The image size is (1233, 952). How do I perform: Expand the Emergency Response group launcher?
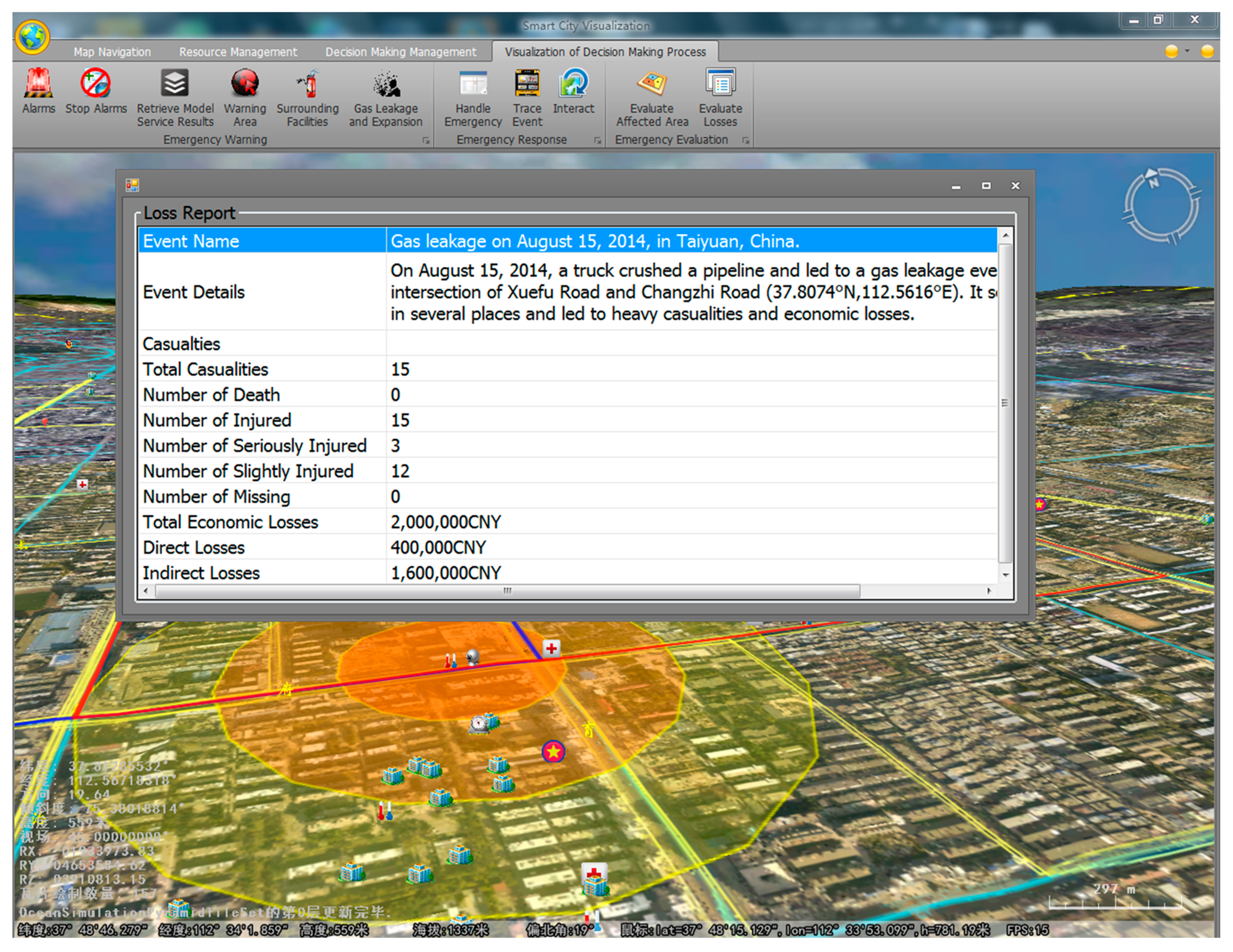click(597, 140)
